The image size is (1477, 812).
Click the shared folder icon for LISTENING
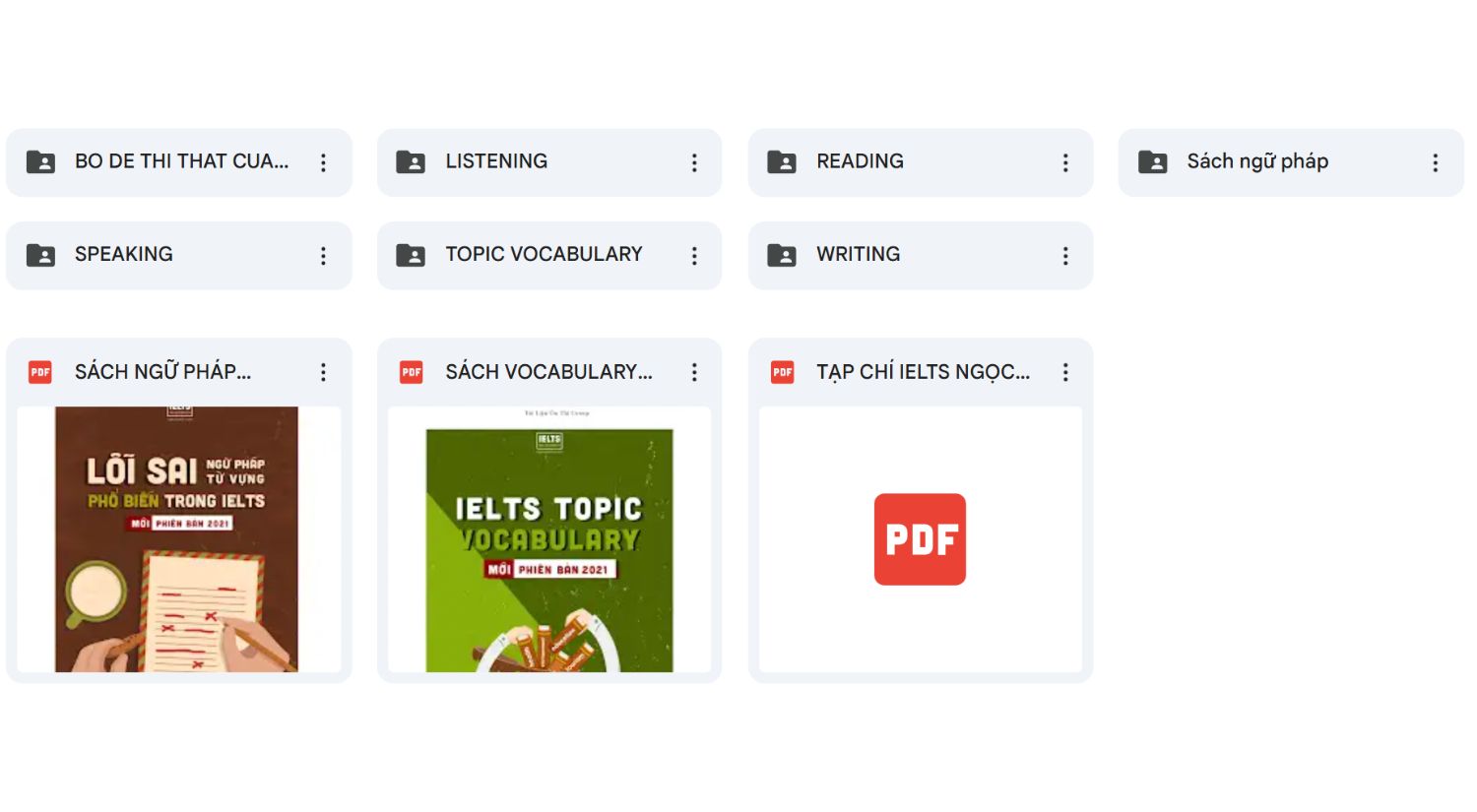pos(412,161)
